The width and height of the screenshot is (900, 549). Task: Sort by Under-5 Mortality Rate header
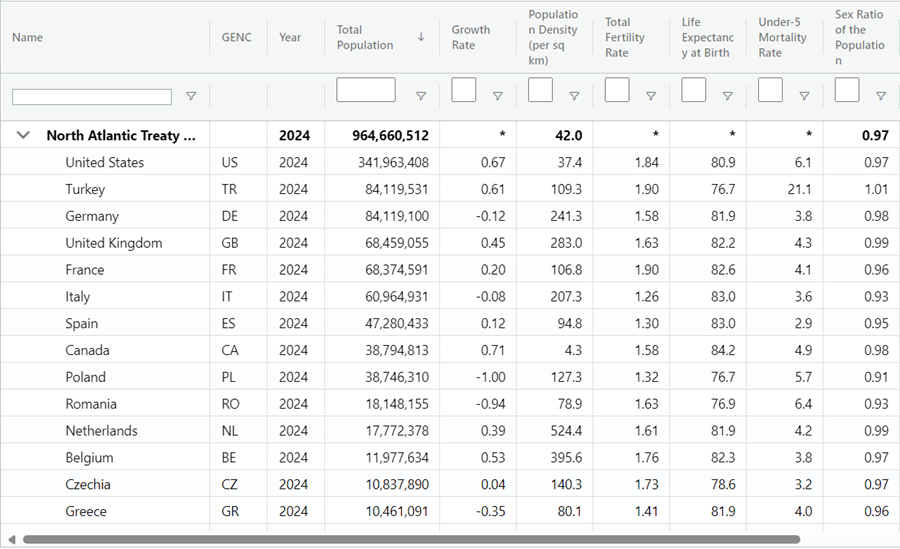point(782,37)
